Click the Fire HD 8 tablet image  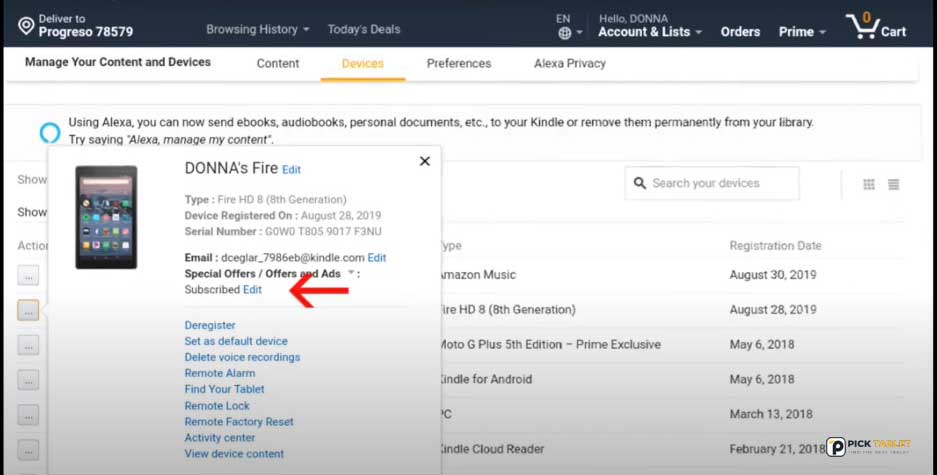click(106, 217)
